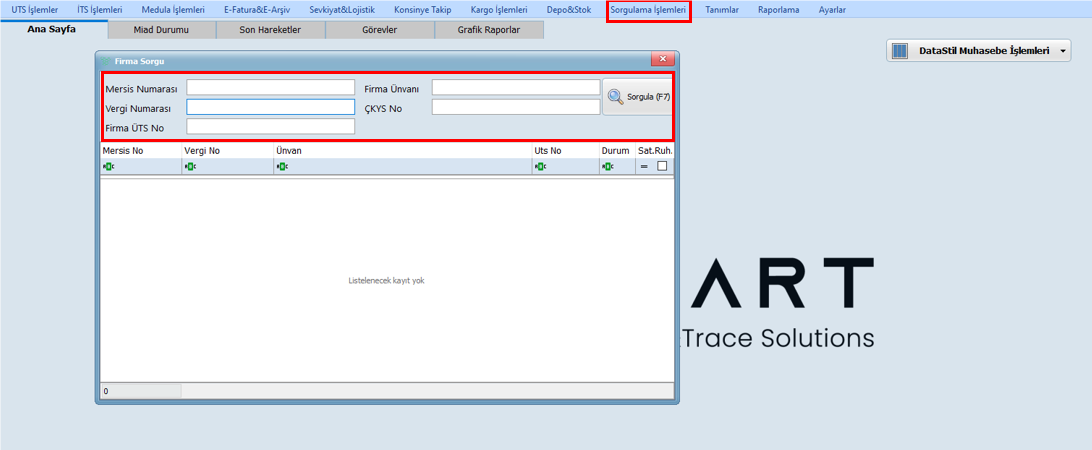Click the filter icon under Mersis No column

107,166
